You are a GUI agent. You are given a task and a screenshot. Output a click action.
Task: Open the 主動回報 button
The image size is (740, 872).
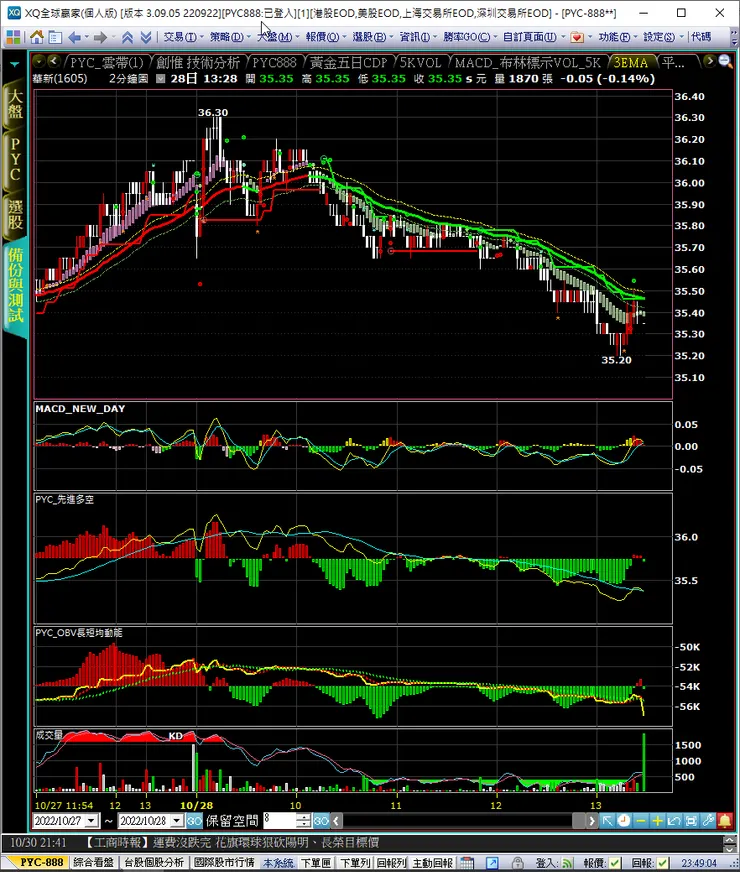(433, 863)
